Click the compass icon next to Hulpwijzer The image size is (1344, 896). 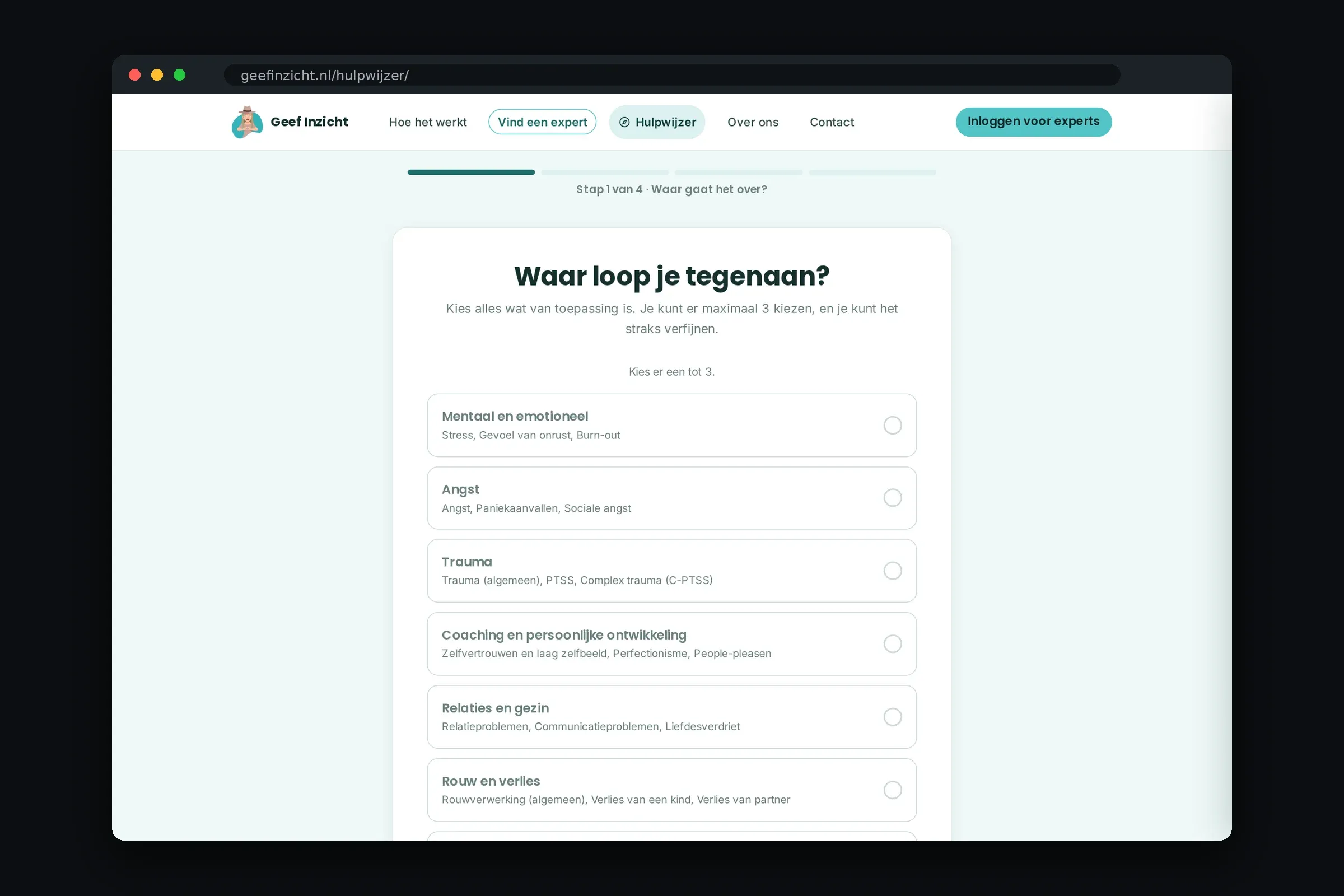624,122
